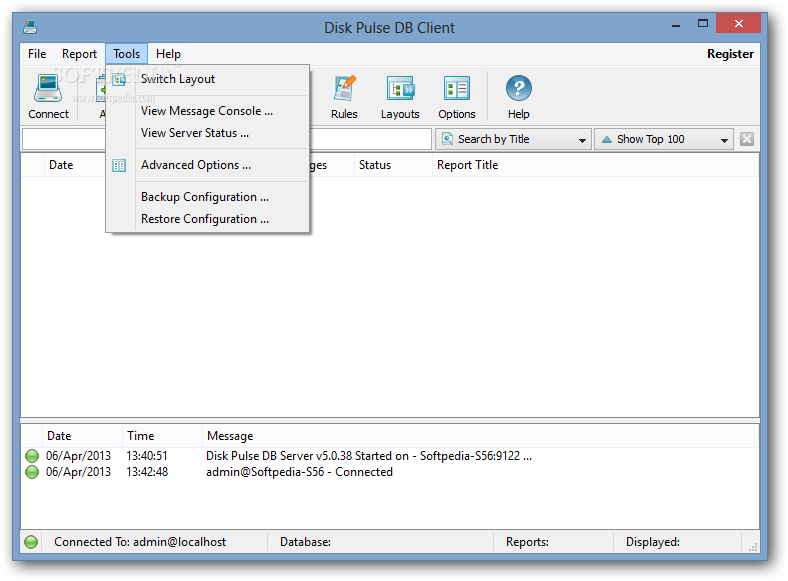788x581 pixels.
Task: Open the Report menu
Action: (79, 54)
